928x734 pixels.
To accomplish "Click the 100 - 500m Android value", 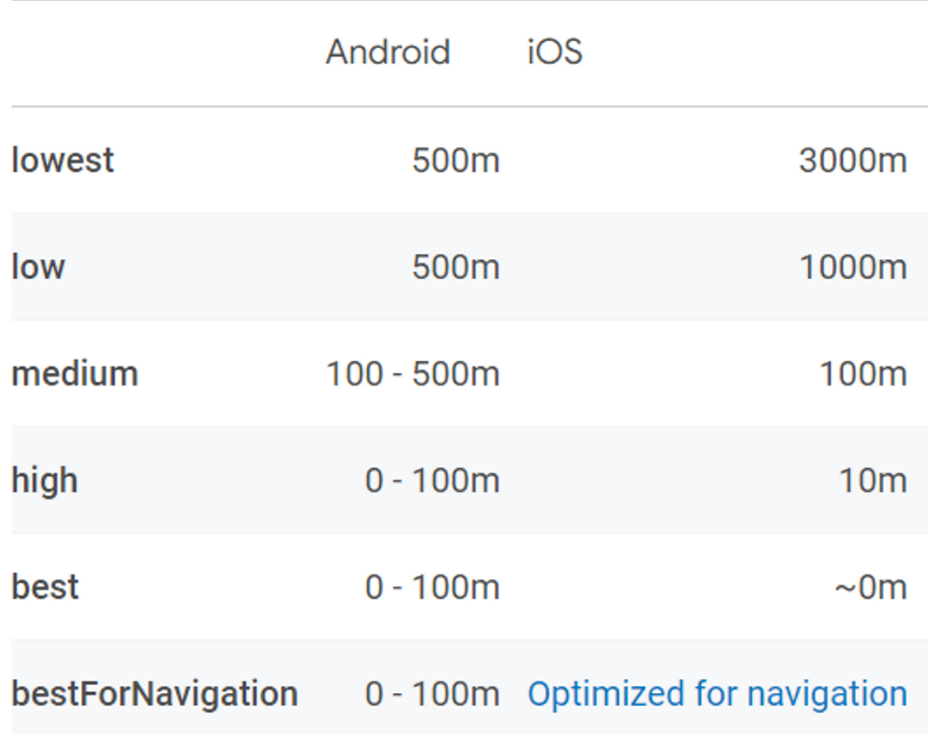I will pos(413,374).
